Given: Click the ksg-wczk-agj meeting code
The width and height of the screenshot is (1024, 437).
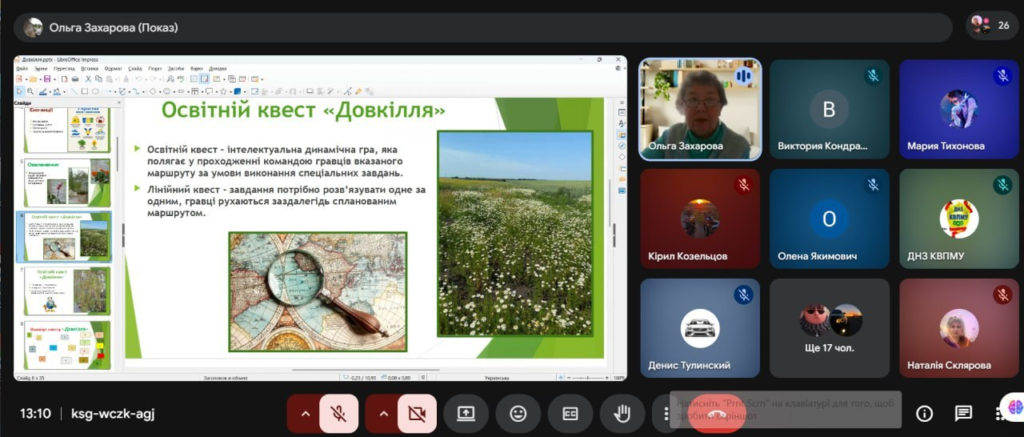Looking at the screenshot, I should pos(112,413).
